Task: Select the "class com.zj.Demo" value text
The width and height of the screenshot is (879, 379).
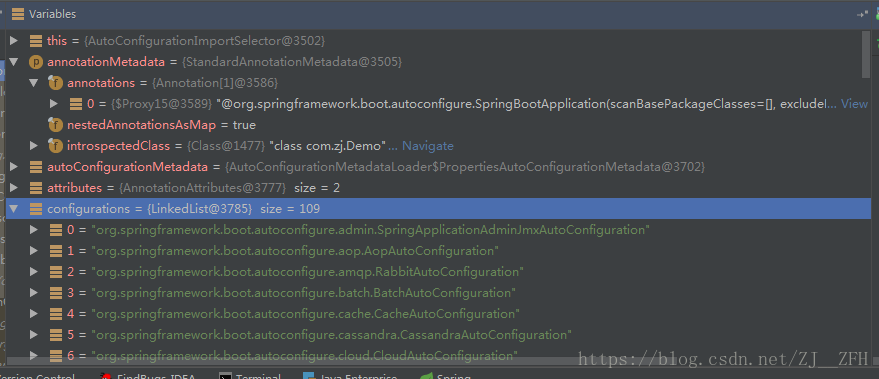Action: 328,146
